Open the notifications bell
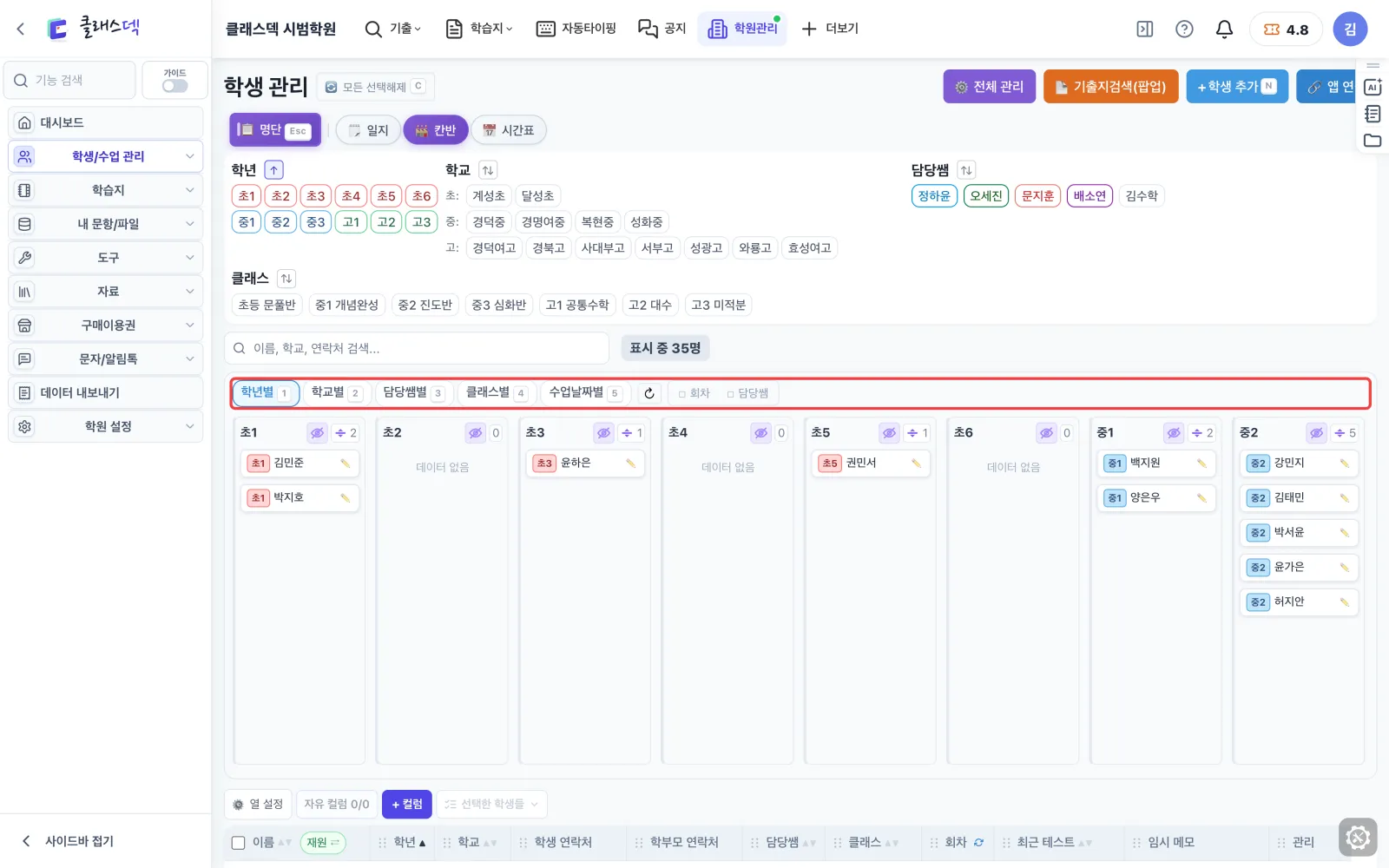Screen dimensions: 1389x868 (1224, 29)
